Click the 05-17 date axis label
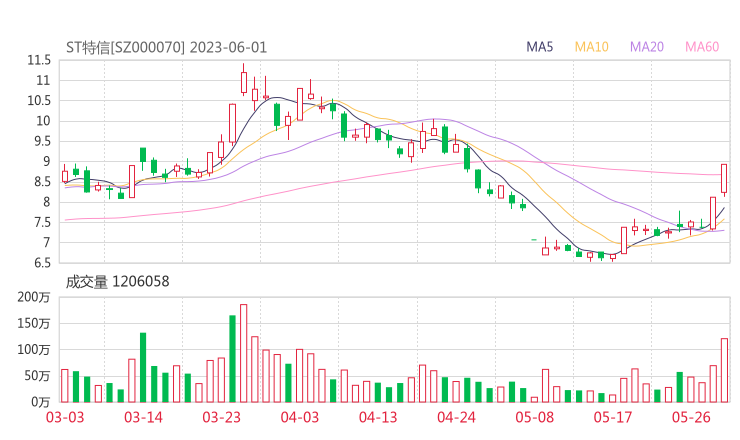The image size is (740, 440). pyautogui.click(x=613, y=417)
